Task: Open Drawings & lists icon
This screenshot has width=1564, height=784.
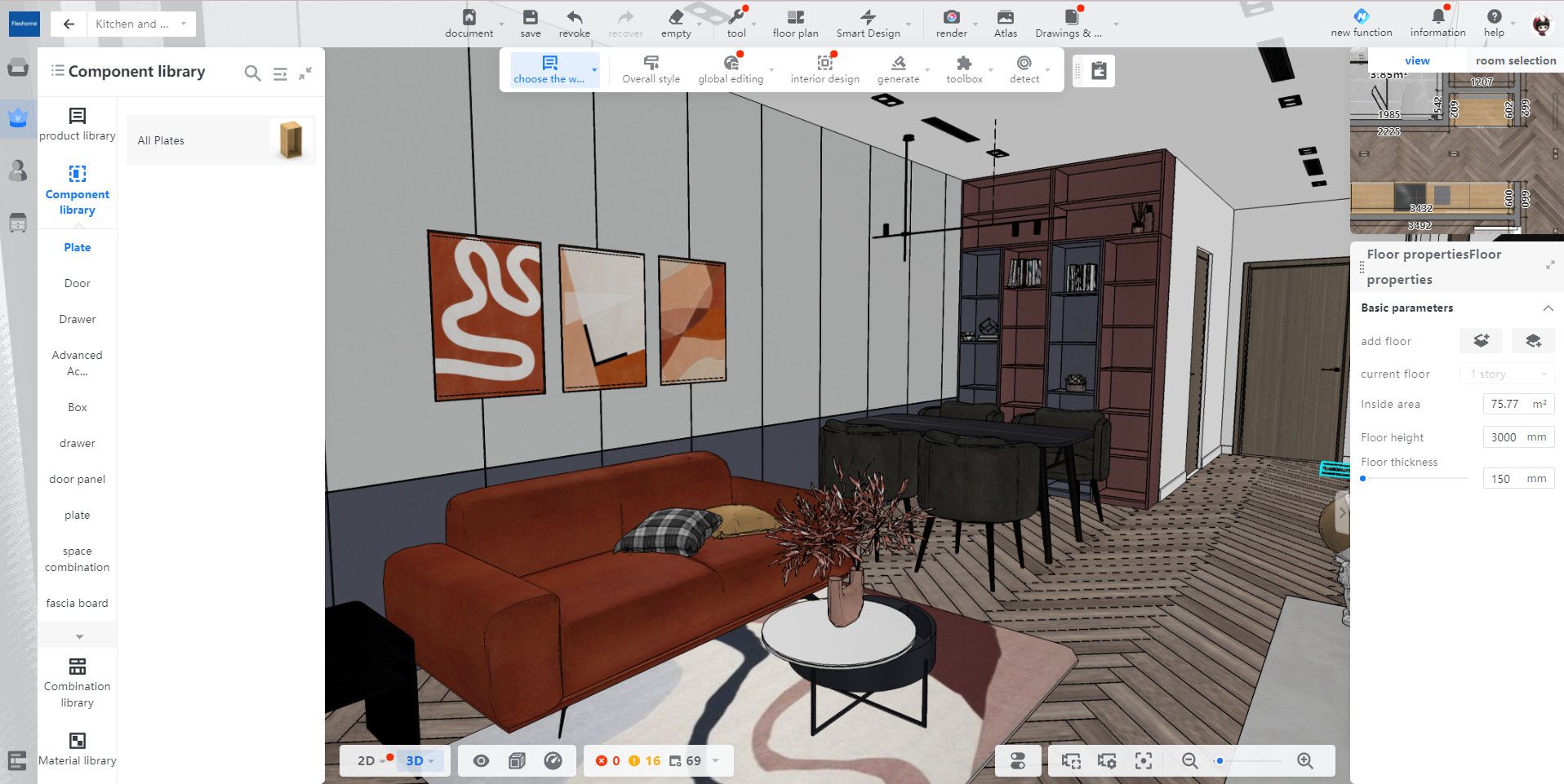Action: (x=1071, y=17)
